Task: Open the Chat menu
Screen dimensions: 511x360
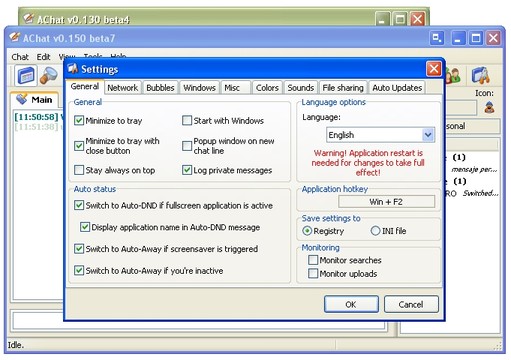Action: point(20,57)
